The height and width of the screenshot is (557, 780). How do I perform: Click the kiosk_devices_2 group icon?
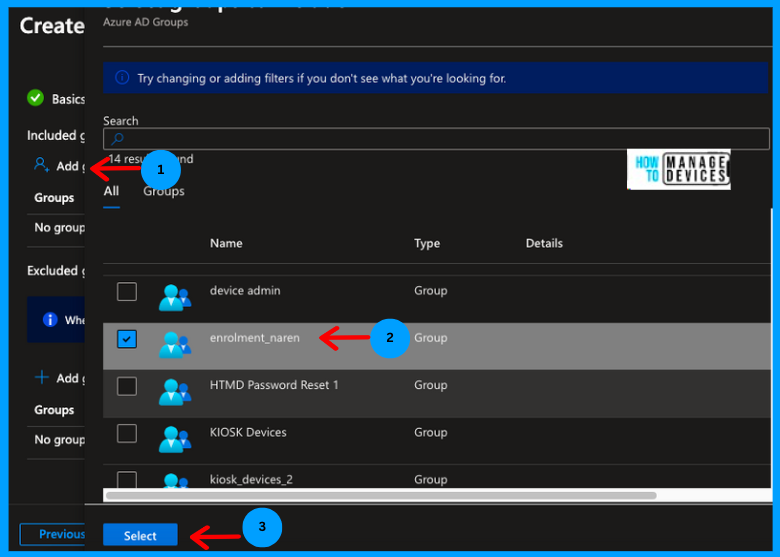click(x=174, y=481)
